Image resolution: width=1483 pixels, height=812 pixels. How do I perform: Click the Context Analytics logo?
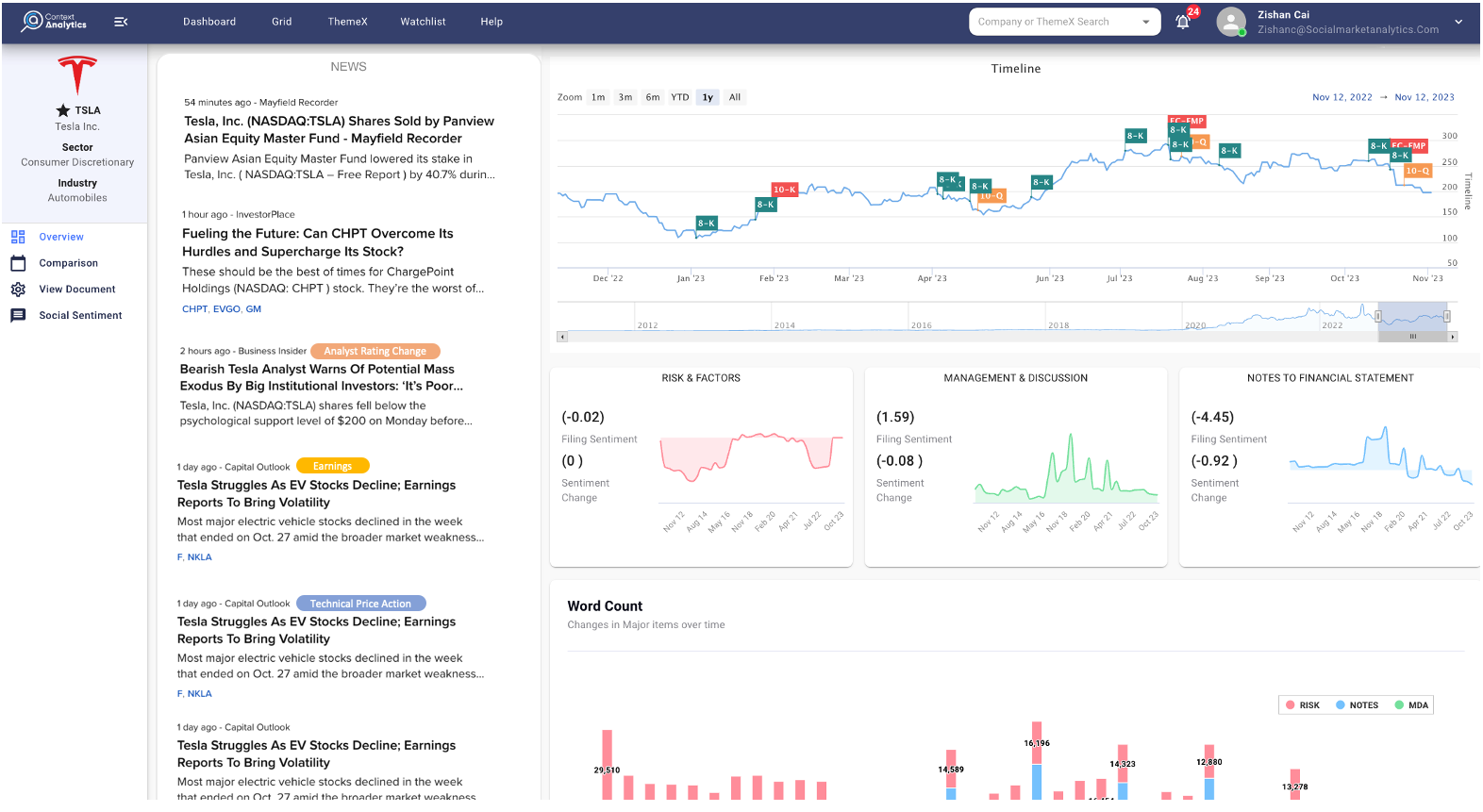(55, 21)
